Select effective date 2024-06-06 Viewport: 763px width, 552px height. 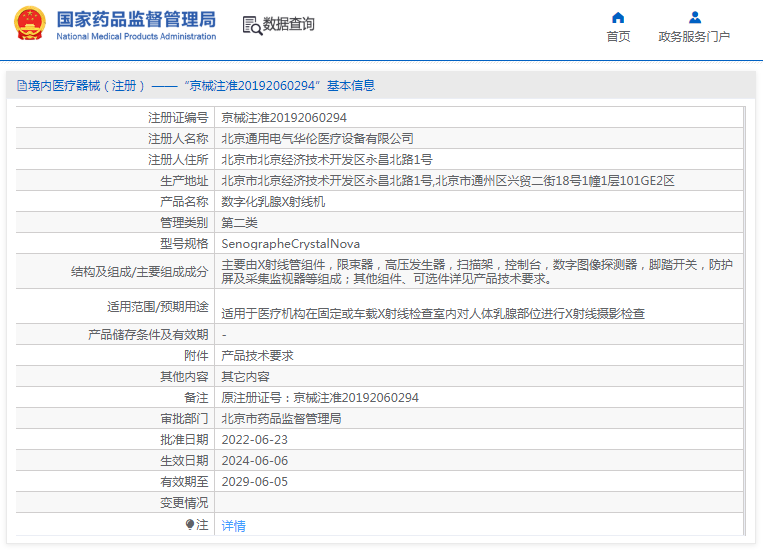(254, 460)
